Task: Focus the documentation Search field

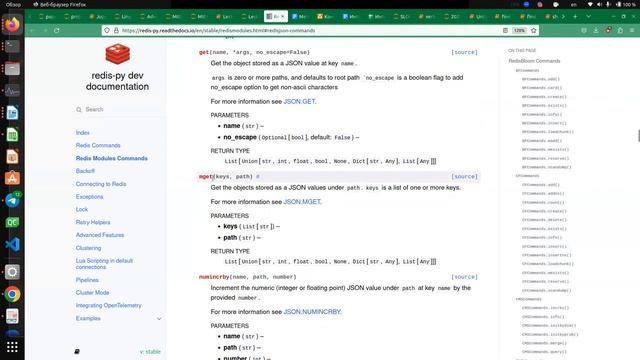Action: click(120, 109)
